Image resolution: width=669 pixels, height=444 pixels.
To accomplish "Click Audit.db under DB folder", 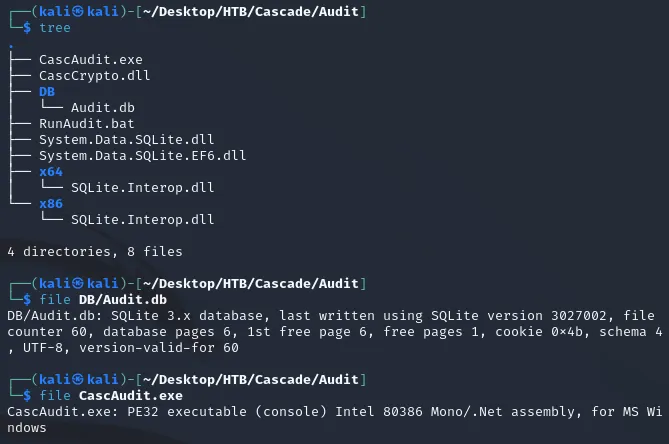I will coord(103,107).
